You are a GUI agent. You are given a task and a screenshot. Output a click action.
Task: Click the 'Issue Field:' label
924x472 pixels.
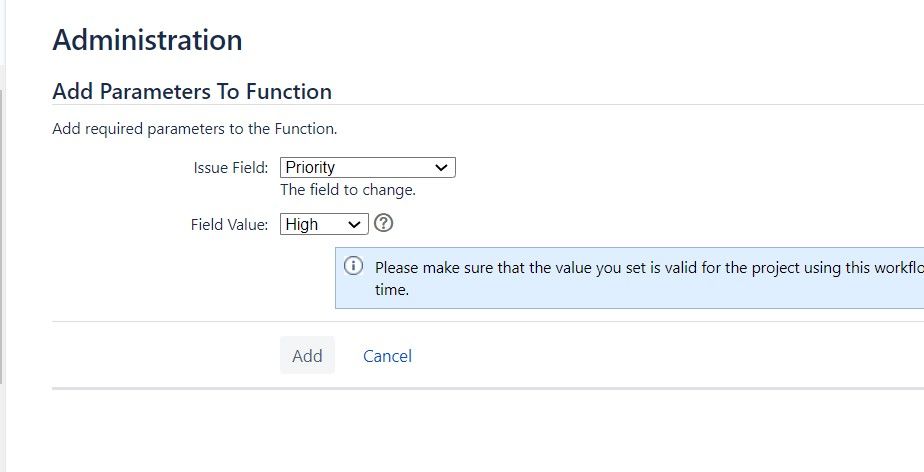pyautogui.click(x=230, y=168)
